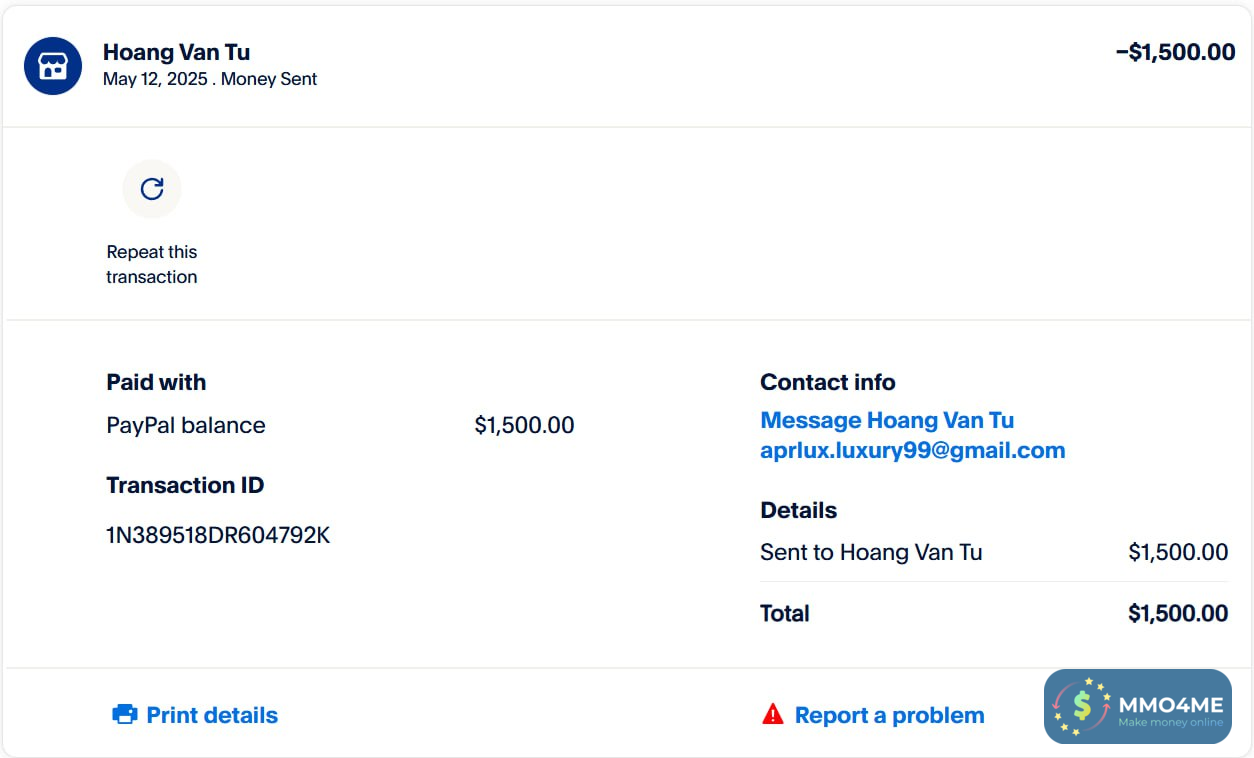Viewport: 1254px width, 758px height.
Task: Click the Hoang Van Tu header name
Action: (176, 52)
